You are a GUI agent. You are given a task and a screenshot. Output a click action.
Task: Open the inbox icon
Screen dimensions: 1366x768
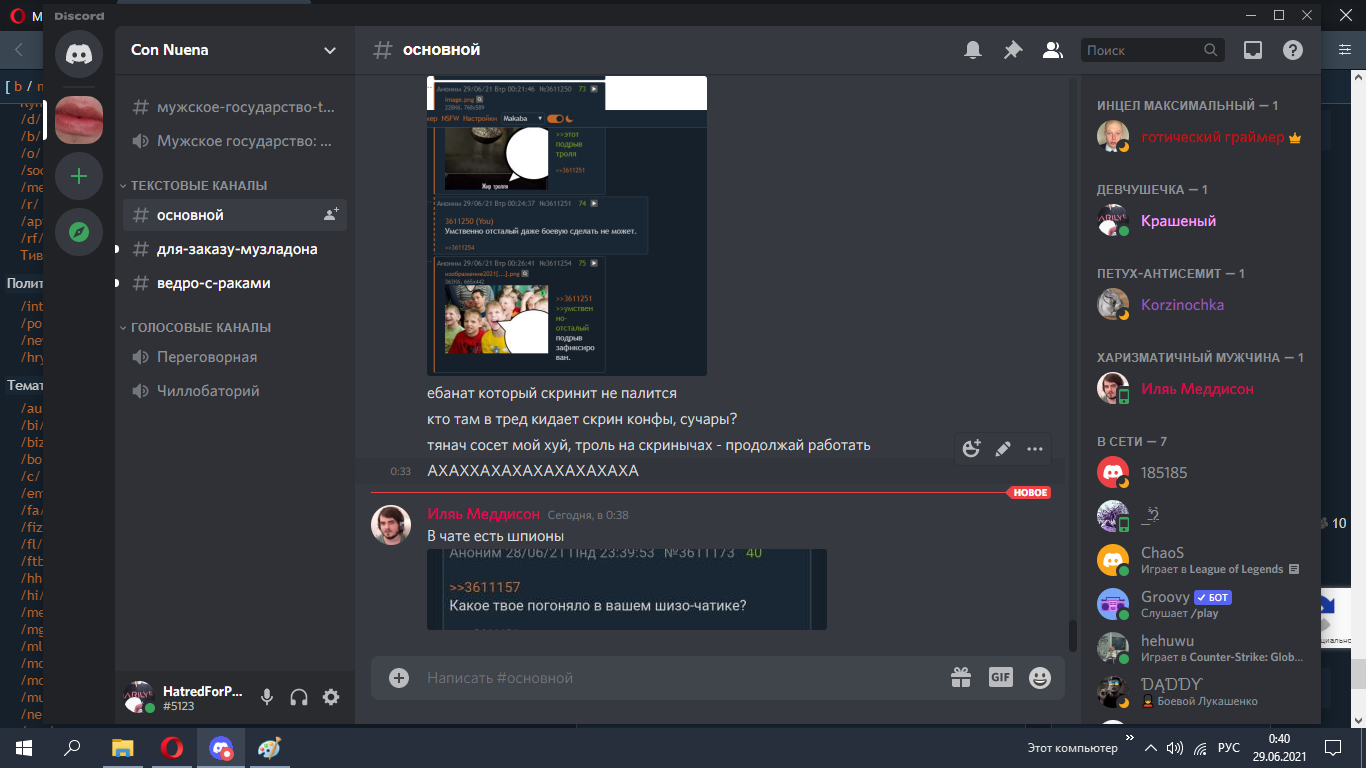[1253, 50]
